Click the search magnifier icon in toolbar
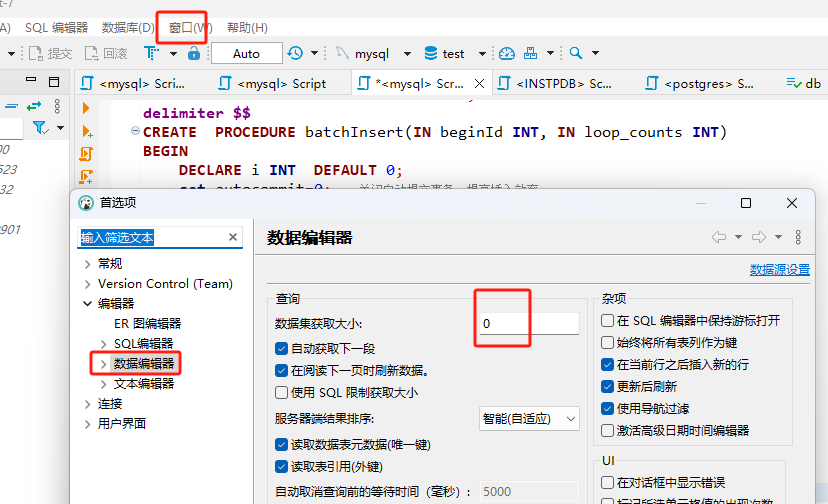 [577, 53]
